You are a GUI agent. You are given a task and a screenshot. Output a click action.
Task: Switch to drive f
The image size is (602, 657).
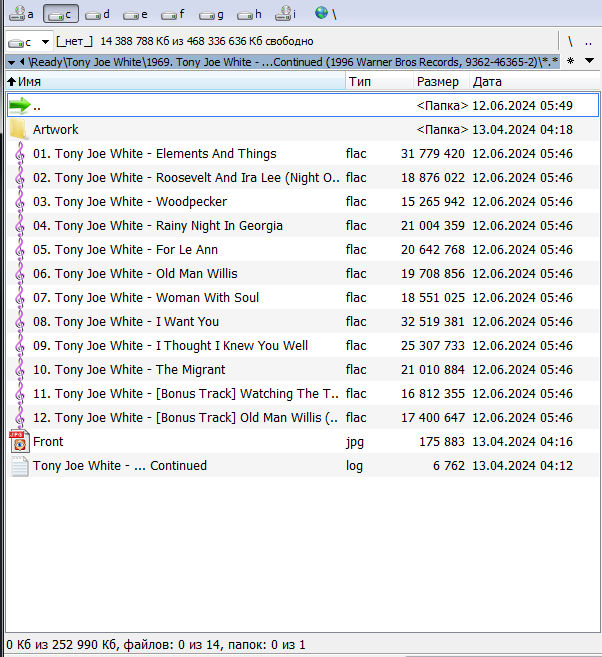(x=173, y=15)
